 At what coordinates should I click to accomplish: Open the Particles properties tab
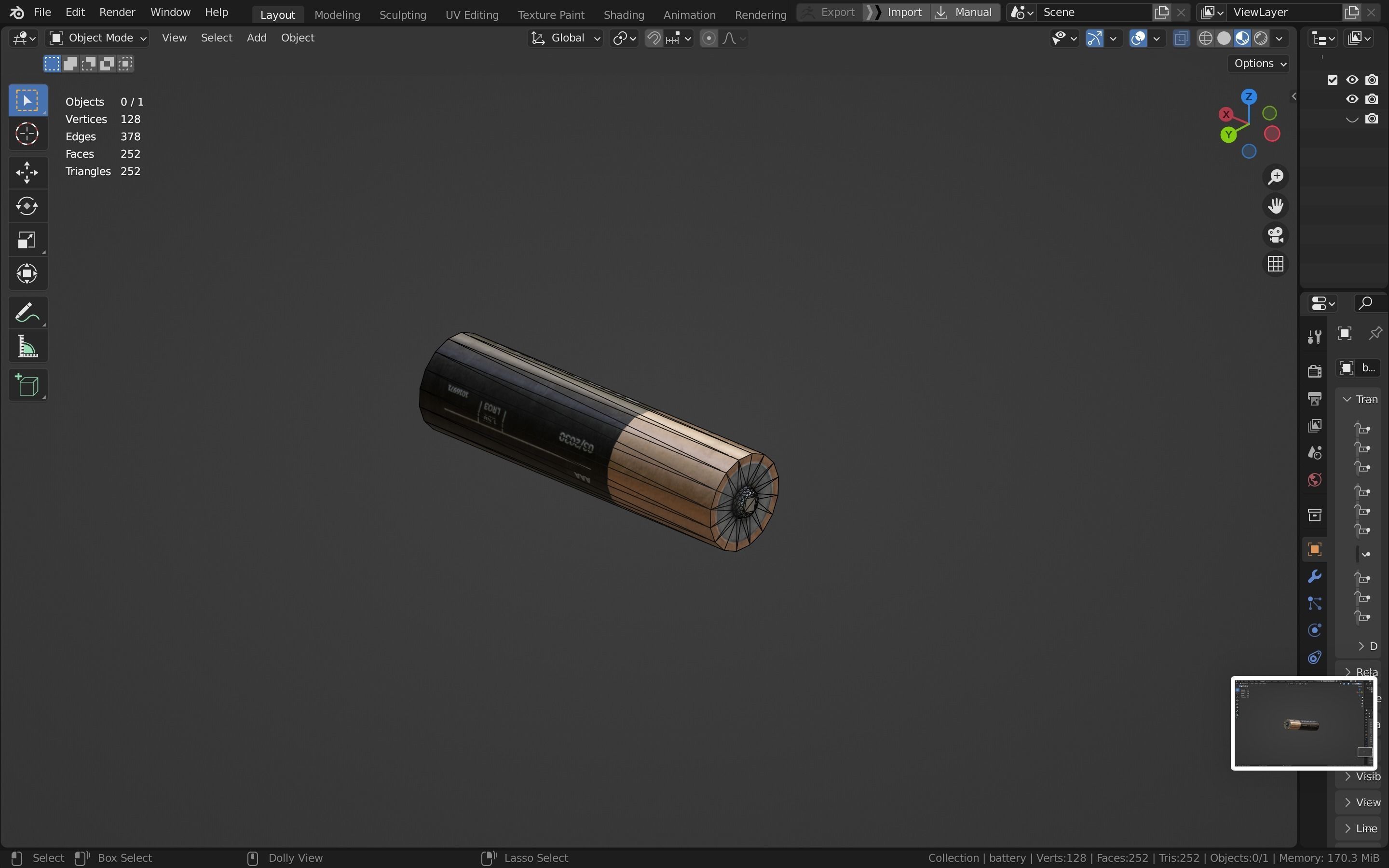pos(1314,603)
